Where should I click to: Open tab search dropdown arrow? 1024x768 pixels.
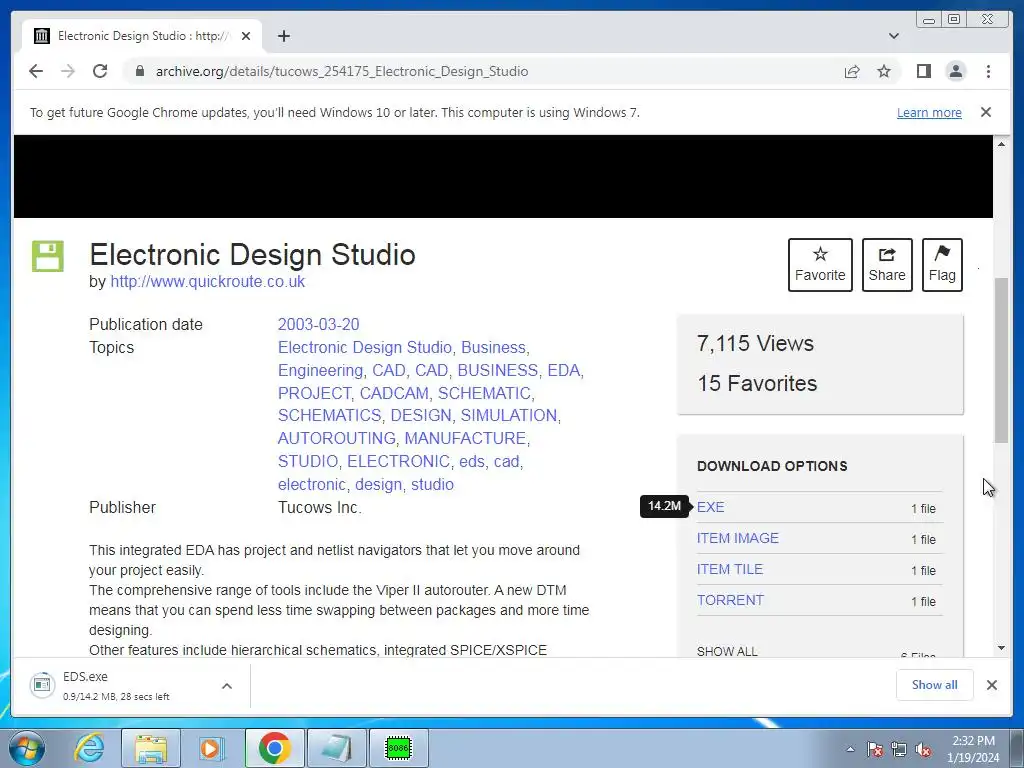tap(894, 36)
